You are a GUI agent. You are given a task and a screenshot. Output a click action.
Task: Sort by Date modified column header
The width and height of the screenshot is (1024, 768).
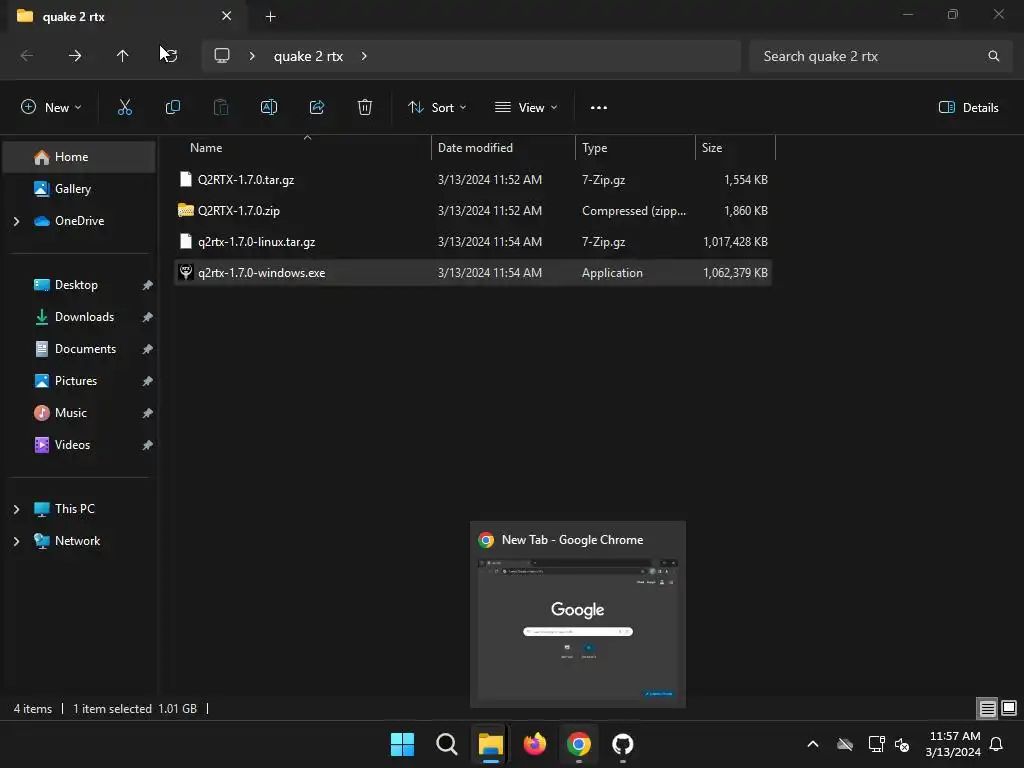[x=503, y=148]
